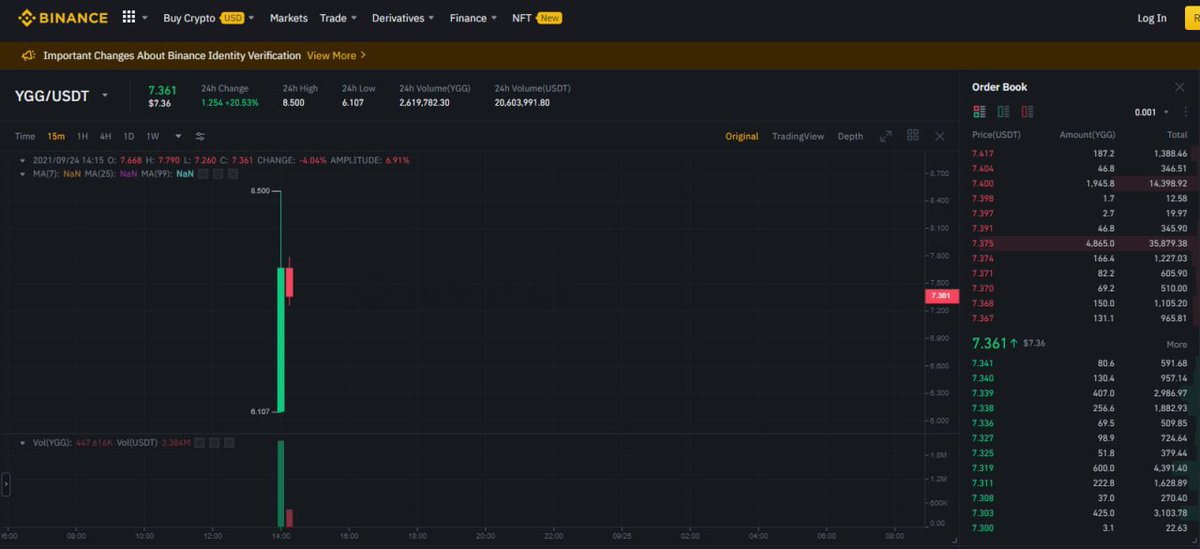Viewport: 1200px width, 549px height.
Task: Open the multi-chart grid layout icon
Action: tap(913, 136)
